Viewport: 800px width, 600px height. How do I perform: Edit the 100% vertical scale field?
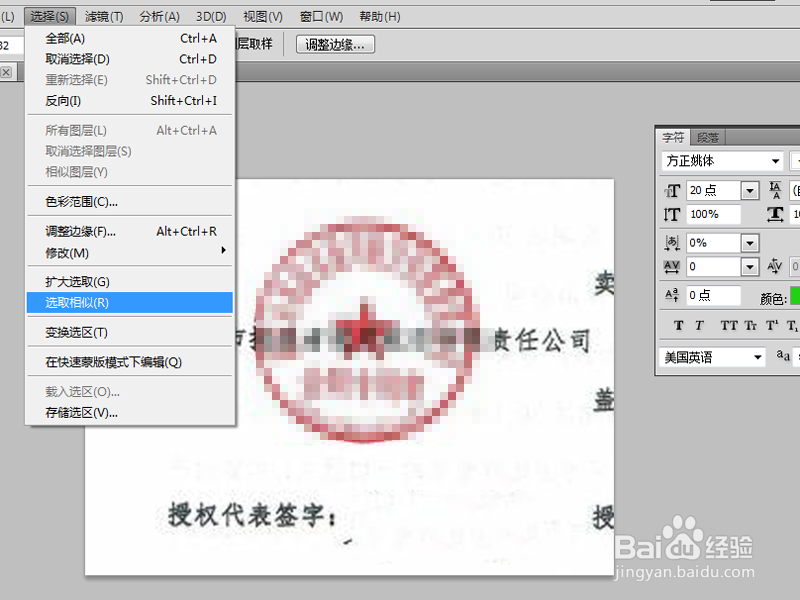coord(714,214)
